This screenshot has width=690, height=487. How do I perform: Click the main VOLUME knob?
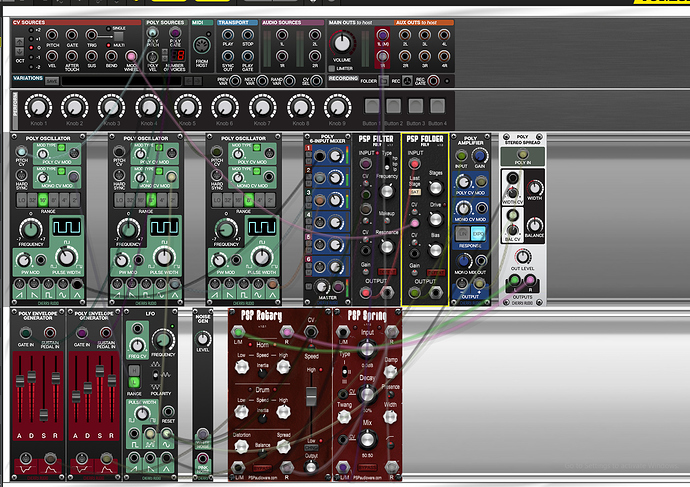(342, 44)
